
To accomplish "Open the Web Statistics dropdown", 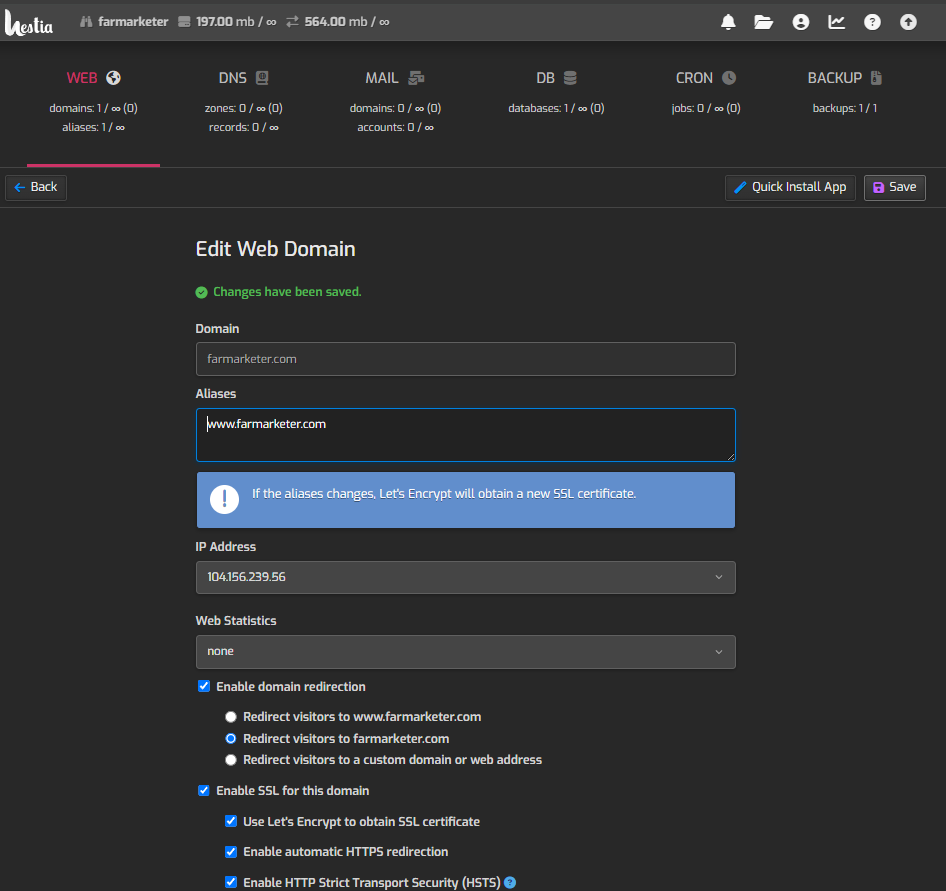I will [x=466, y=652].
